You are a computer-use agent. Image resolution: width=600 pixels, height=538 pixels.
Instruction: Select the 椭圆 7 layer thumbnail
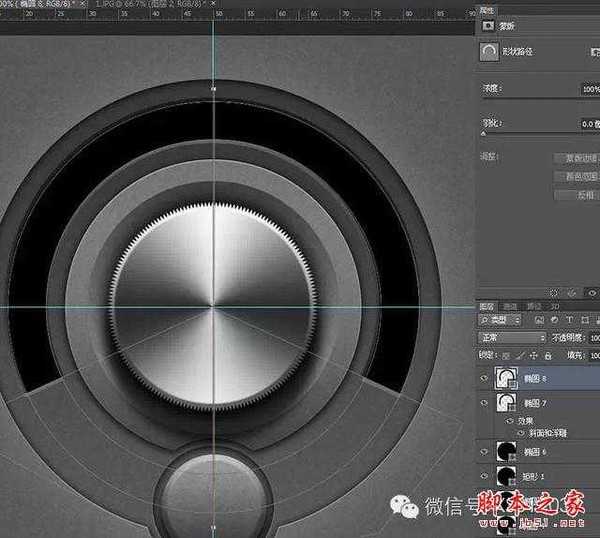point(506,403)
